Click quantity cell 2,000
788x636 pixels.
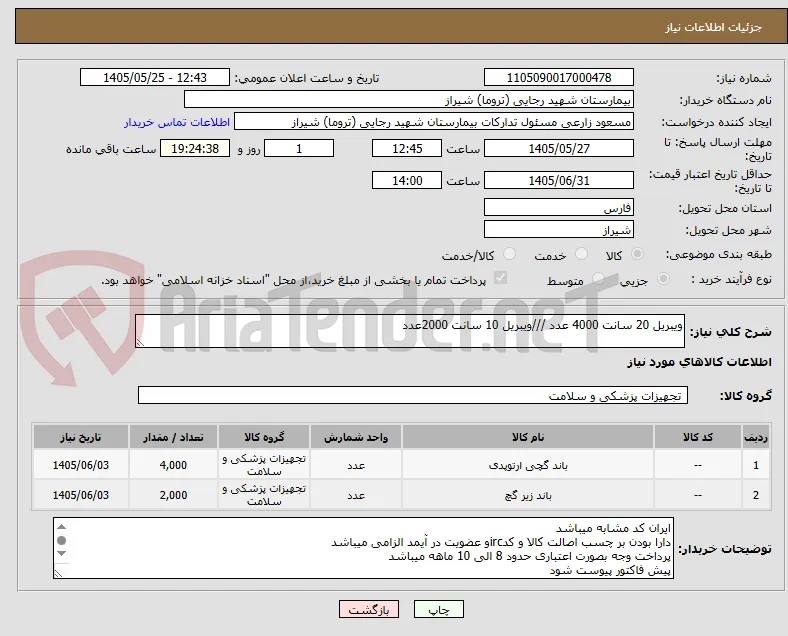point(173,495)
